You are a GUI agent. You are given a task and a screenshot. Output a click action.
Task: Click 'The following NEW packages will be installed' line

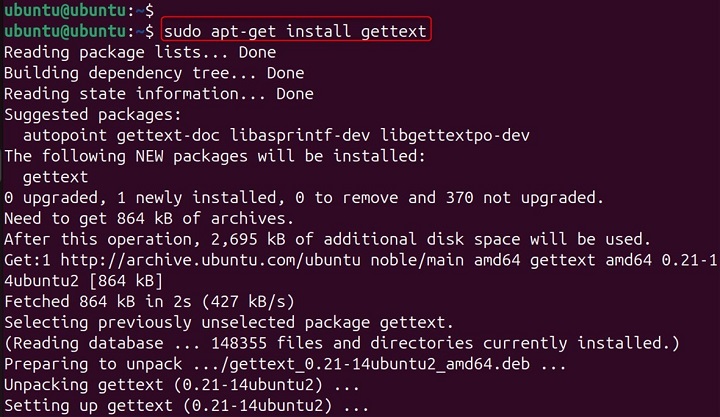215,157
